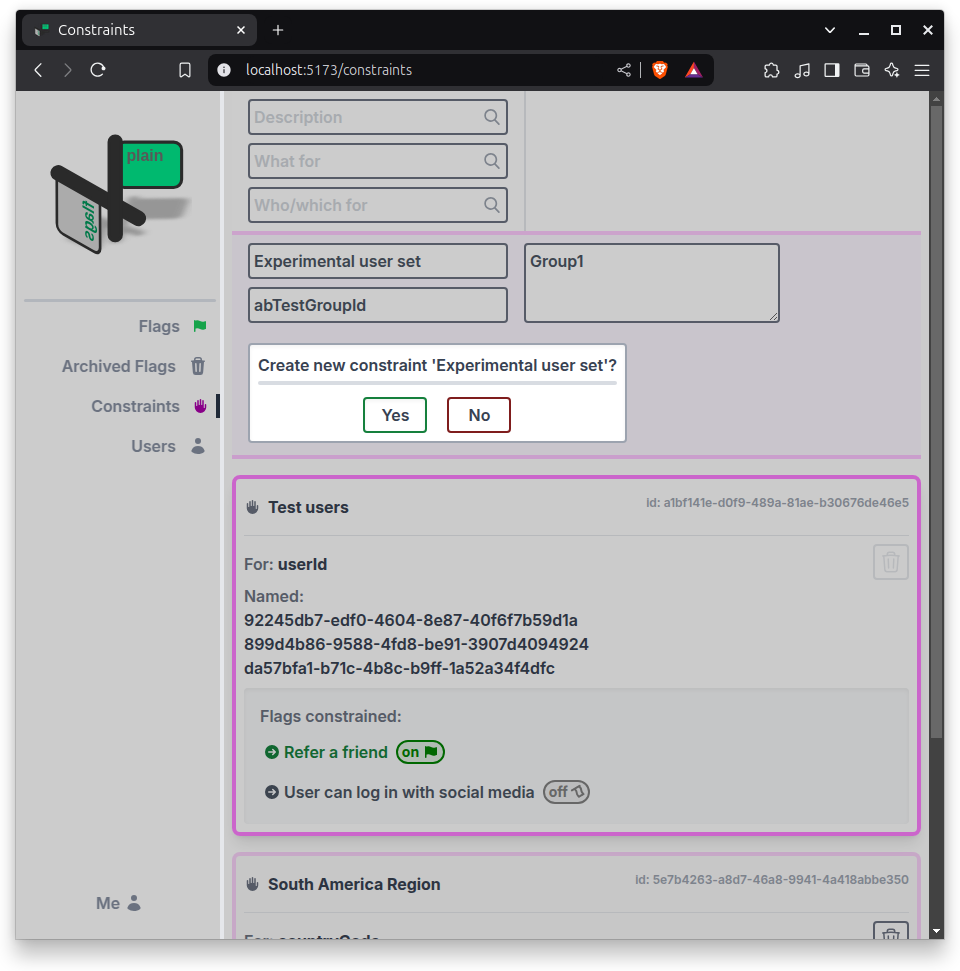Click the trash icon on South America Region card

[890, 934]
